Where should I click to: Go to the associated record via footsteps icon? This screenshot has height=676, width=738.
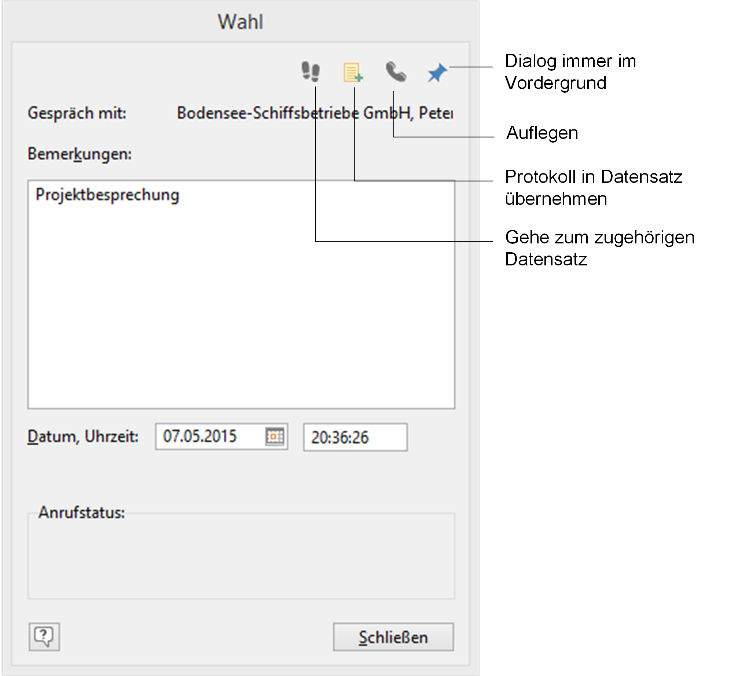point(311,72)
